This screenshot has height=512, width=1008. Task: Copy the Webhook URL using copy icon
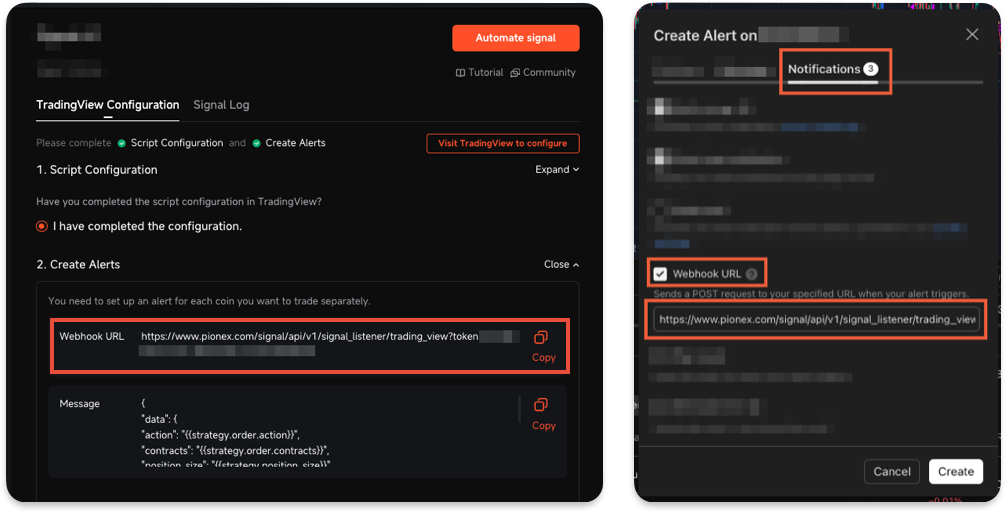541,338
